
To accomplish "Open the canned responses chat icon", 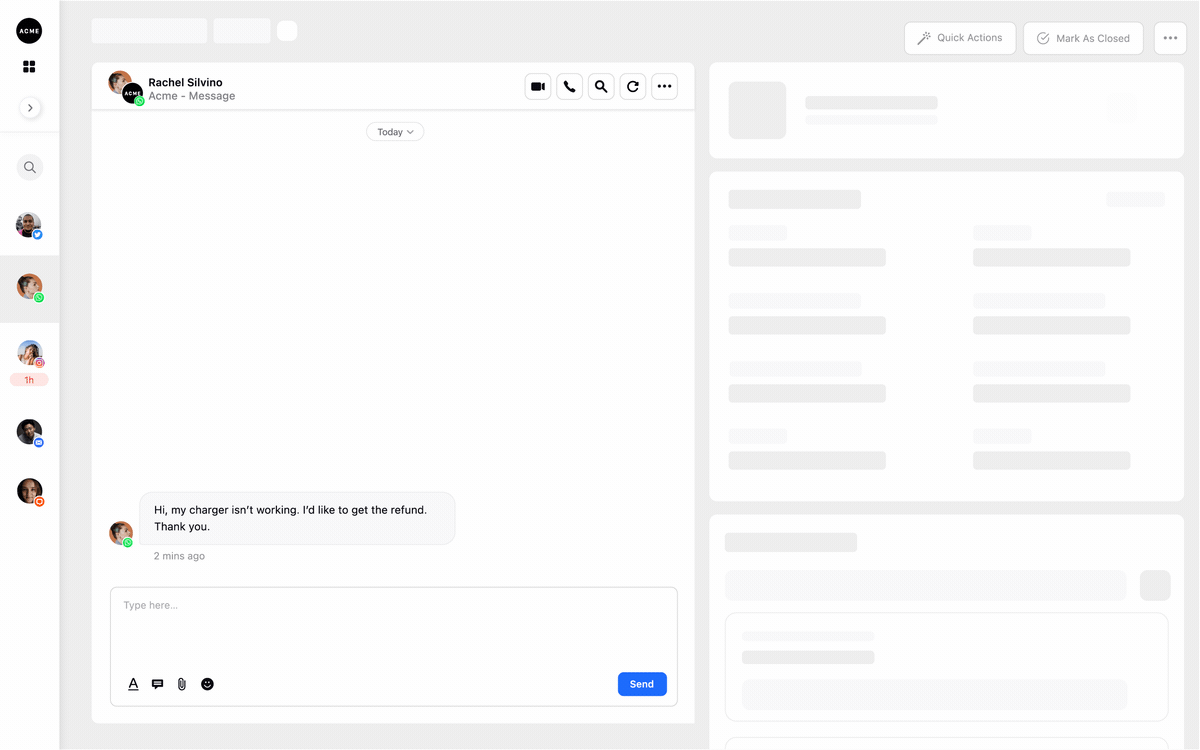I will pos(157,684).
